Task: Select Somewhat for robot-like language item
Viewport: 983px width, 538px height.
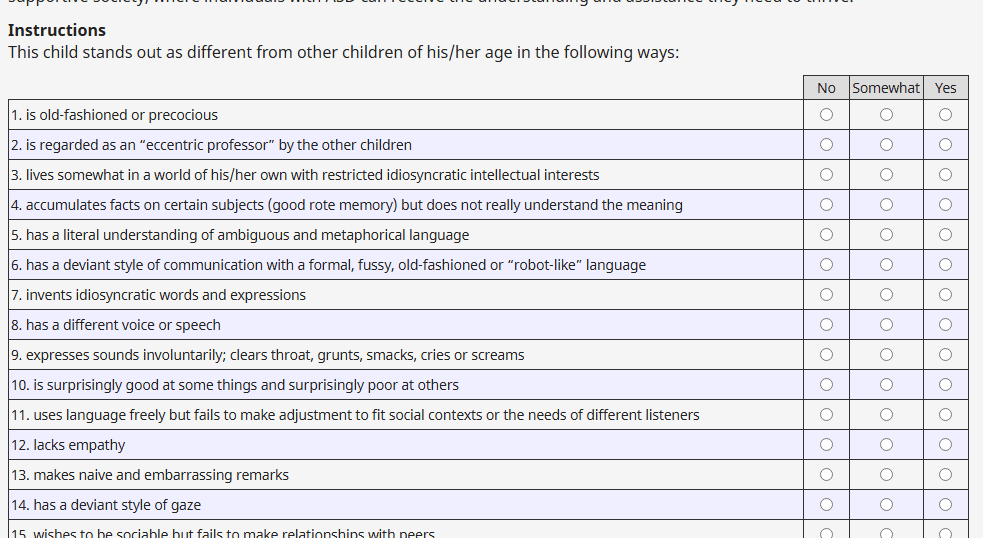Action: tap(886, 265)
